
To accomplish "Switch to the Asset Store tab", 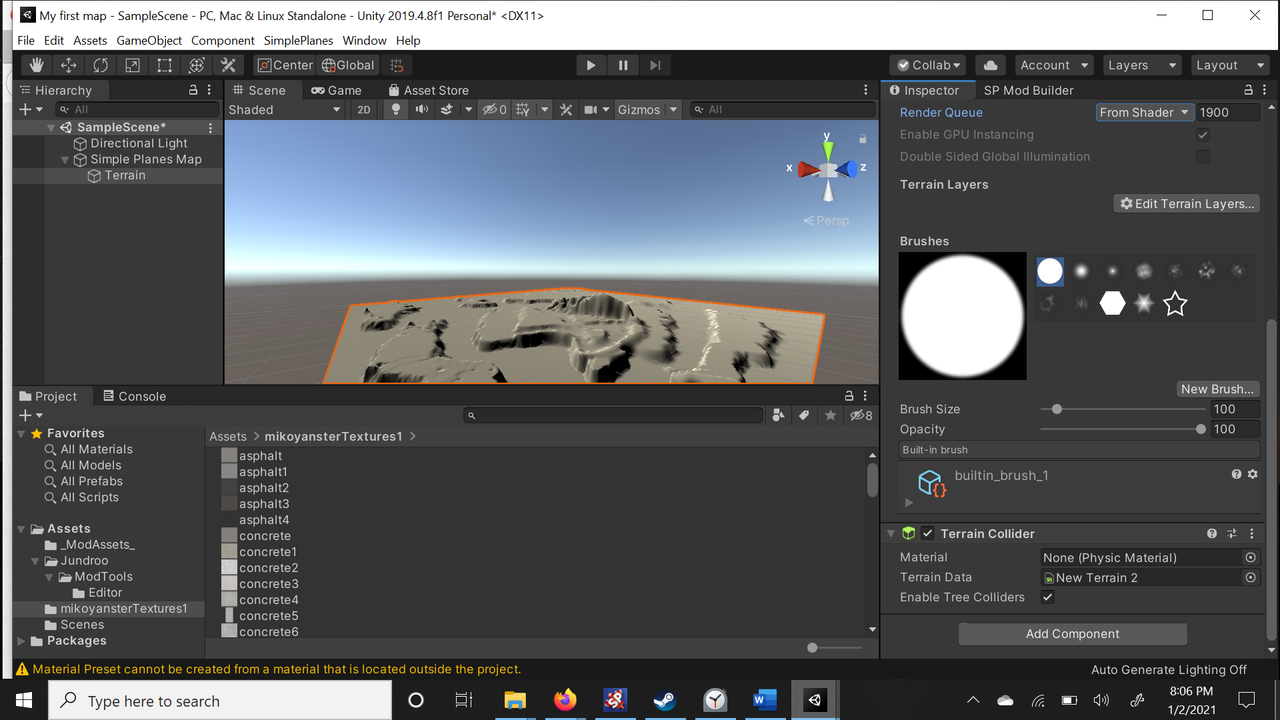I will coord(427,90).
